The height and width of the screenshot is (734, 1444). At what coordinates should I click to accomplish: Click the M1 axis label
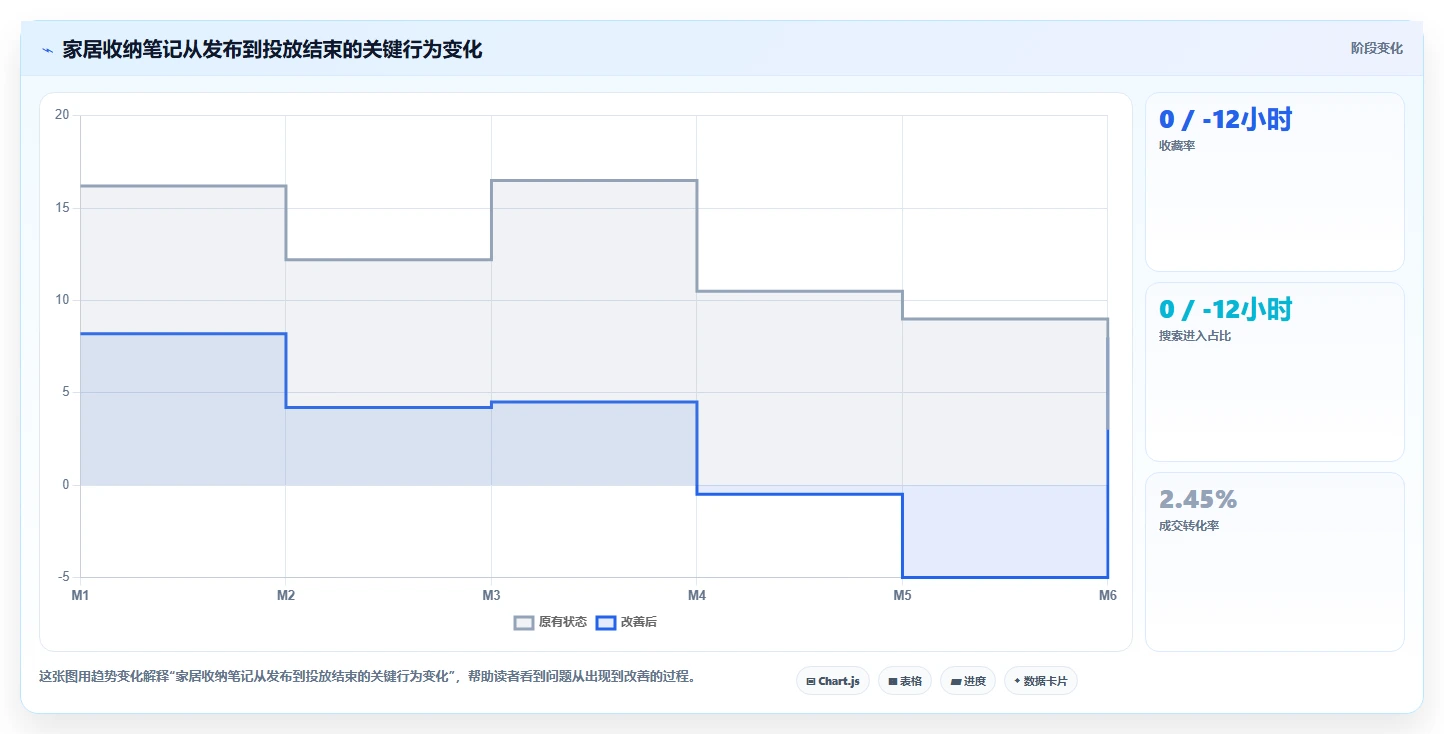click(x=80, y=596)
